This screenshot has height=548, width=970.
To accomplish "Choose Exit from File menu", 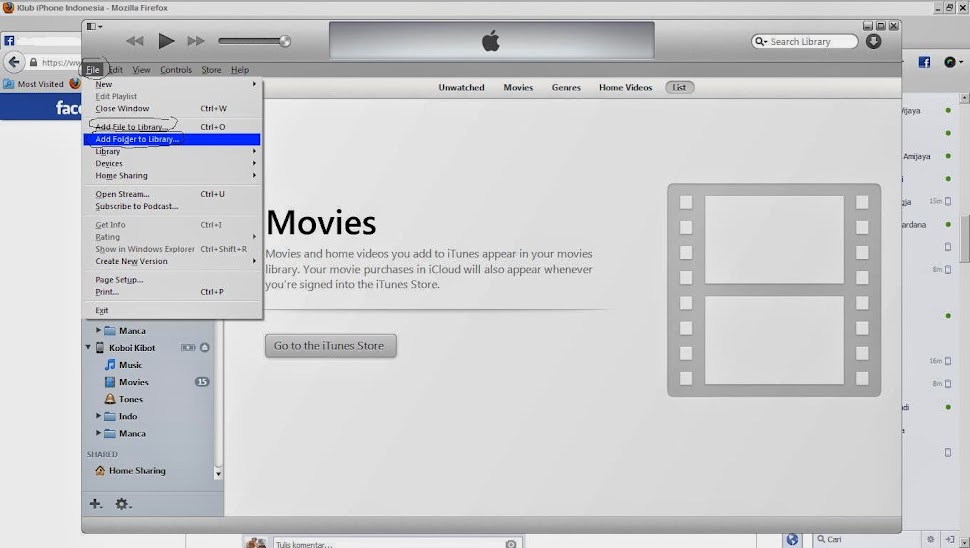I will point(172,310).
